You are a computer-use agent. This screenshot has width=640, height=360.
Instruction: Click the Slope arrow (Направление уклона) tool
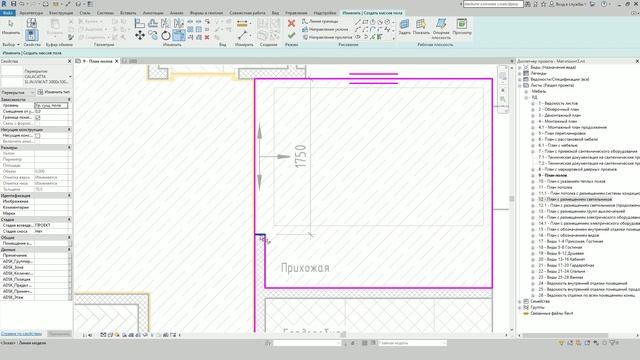click(325, 29)
